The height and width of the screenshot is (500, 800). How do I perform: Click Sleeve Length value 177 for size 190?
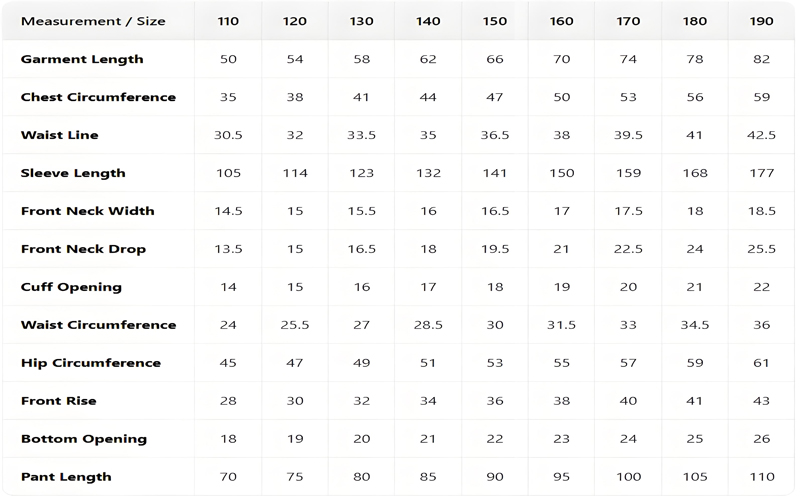point(762,173)
